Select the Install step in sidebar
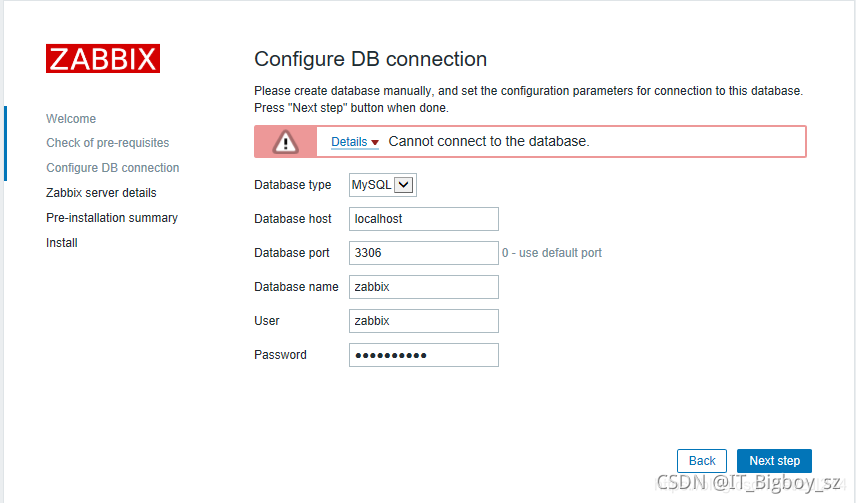 (x=62, y=243)
